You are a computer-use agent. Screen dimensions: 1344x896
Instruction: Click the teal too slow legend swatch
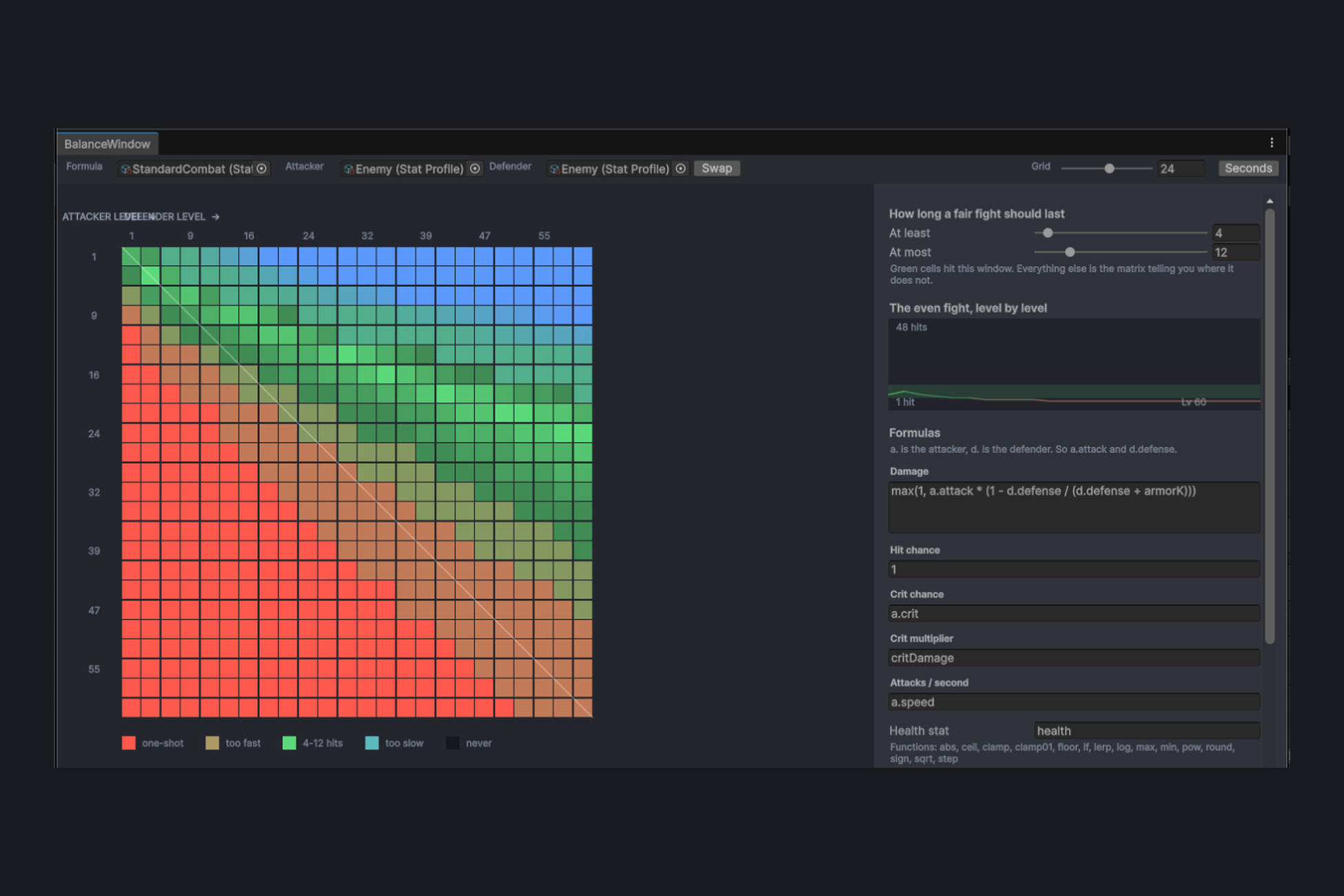(x=371, y=743)
